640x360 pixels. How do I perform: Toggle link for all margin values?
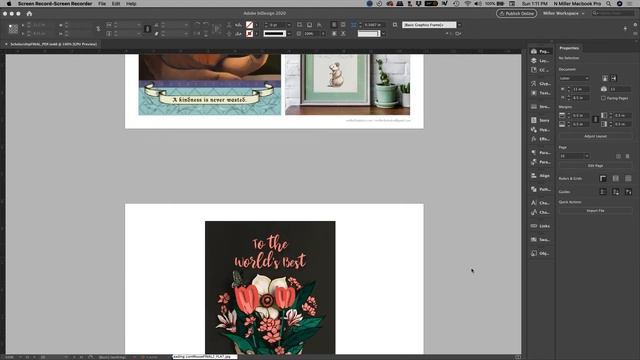595,120
